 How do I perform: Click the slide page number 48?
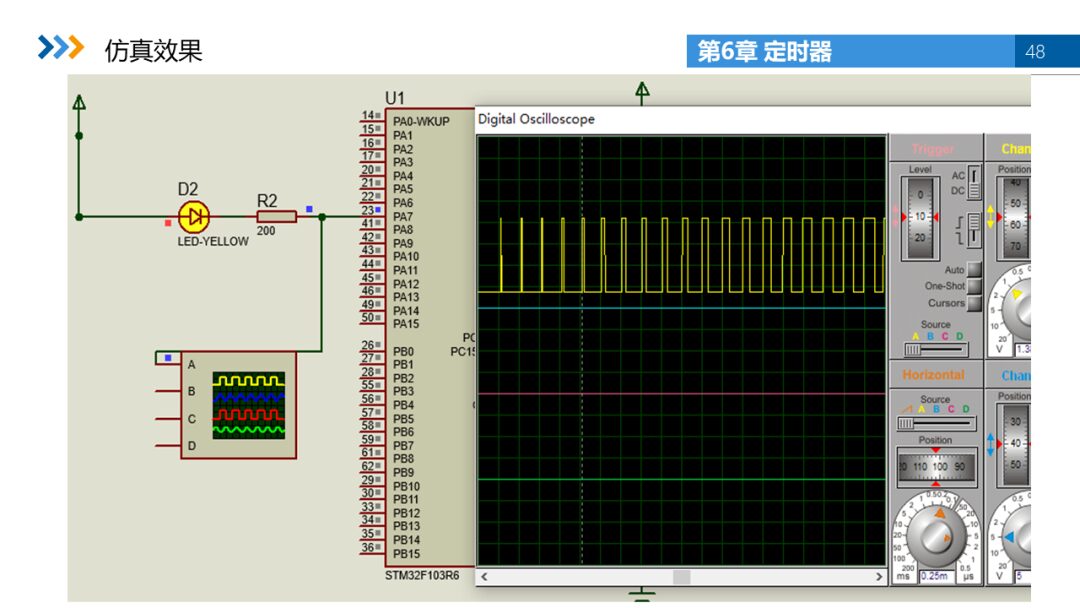click(1035, 52)
